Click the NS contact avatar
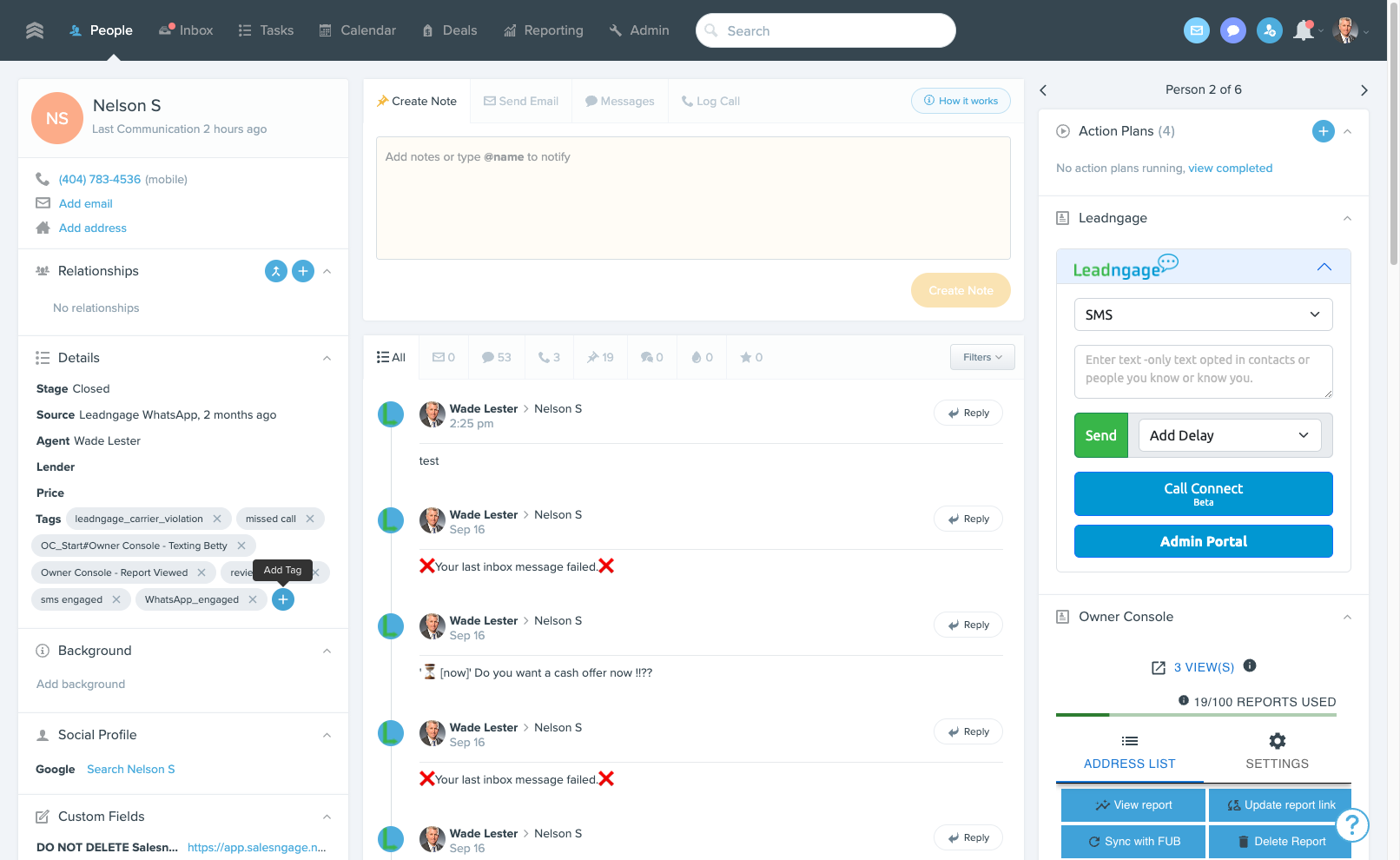The image size is (1400, 860). point(57,118)
